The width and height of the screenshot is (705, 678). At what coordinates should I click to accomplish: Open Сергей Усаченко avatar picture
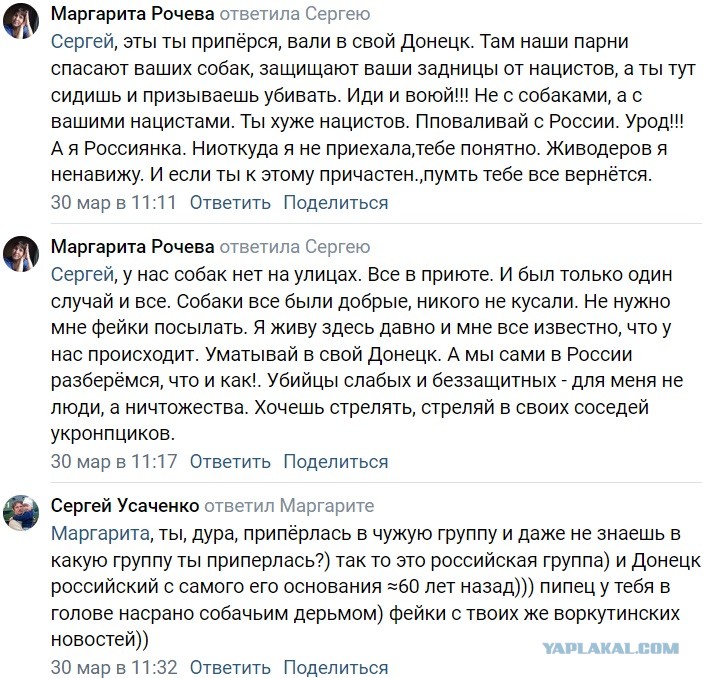(21, 513)
